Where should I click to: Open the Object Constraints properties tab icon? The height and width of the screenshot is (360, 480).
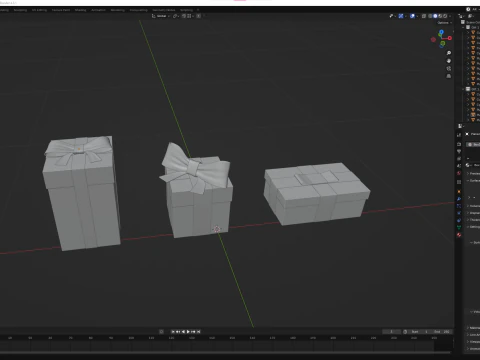(x=459, y=220)
